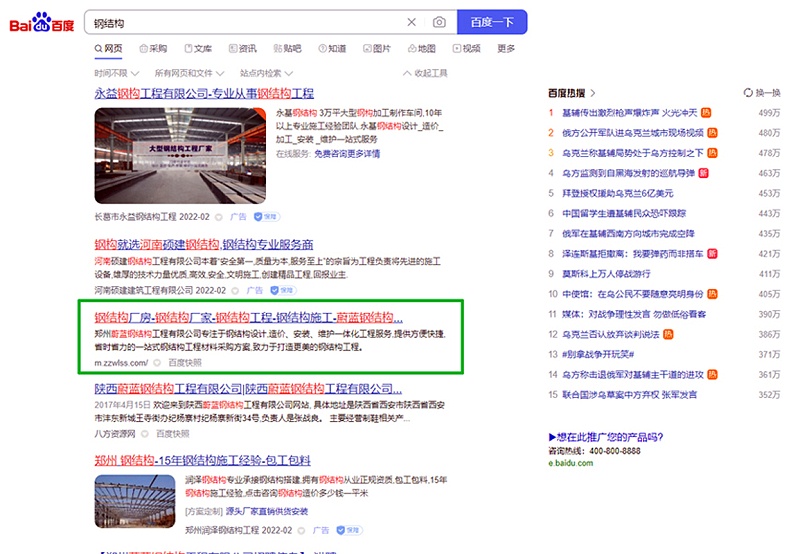This screenshot has height=554, width=800.
Task: Open hot search 乌方监测到自黑海发射的巡航导弹
Action: pyautogui.click(x=629, y=173)
